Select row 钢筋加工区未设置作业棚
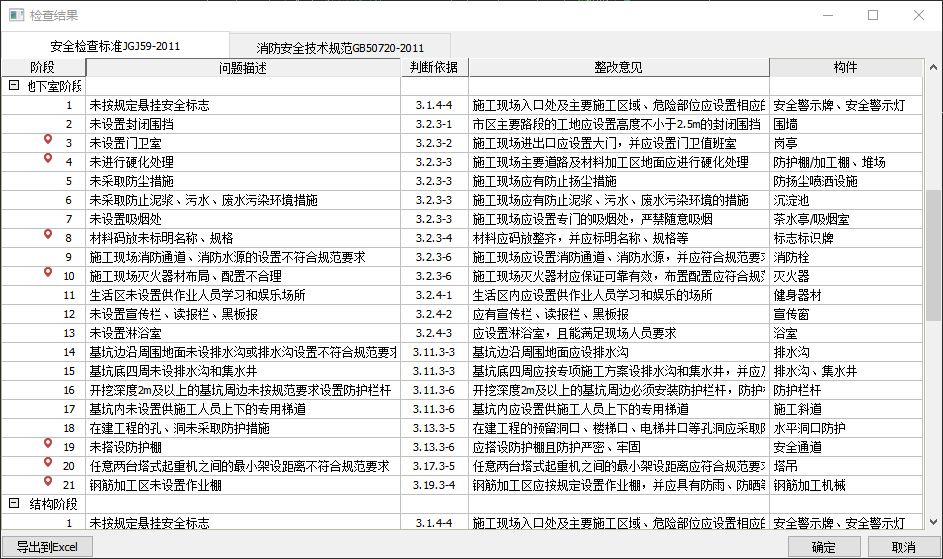 (461, 485)
